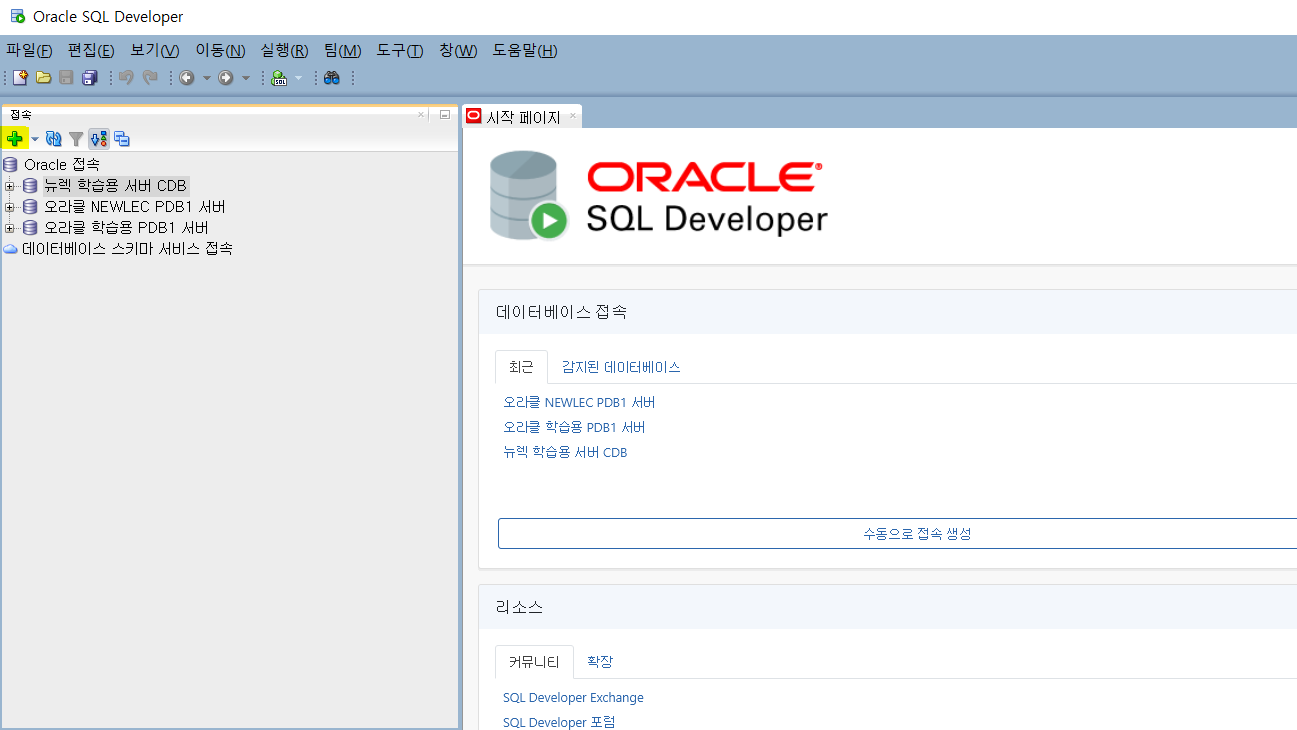This screenshot has width=1297, height=730.
Task: Open recent link 뉴렉 학습용 서버 CDB
Action: pyautogui.click(x=565, y=453)
